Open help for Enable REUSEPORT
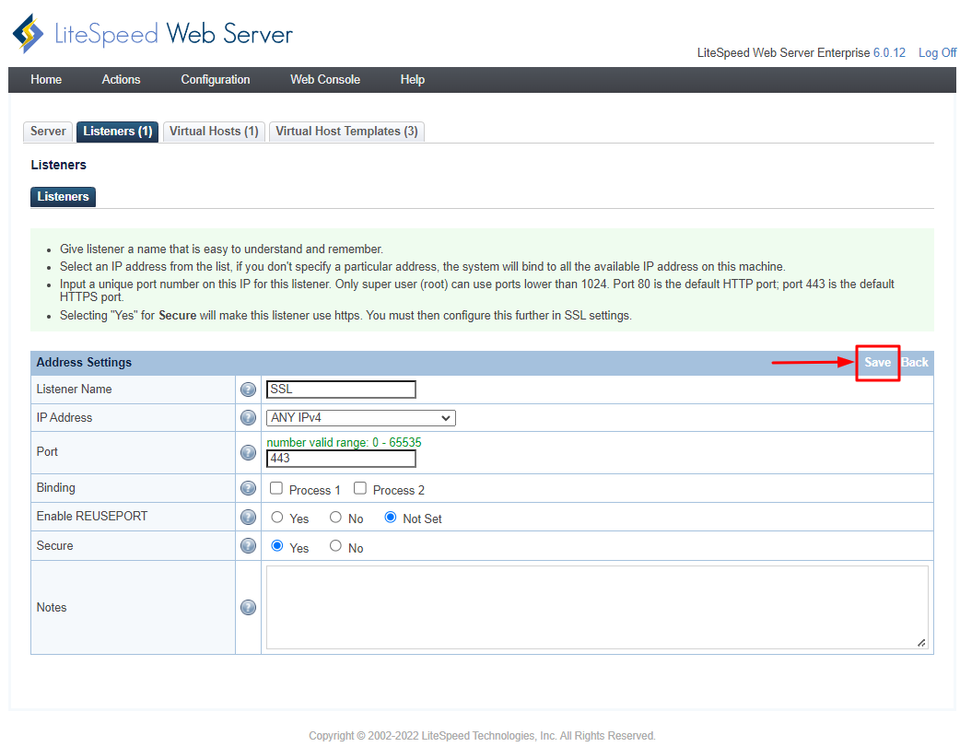 pyautogui.click(x=248, y=517)
